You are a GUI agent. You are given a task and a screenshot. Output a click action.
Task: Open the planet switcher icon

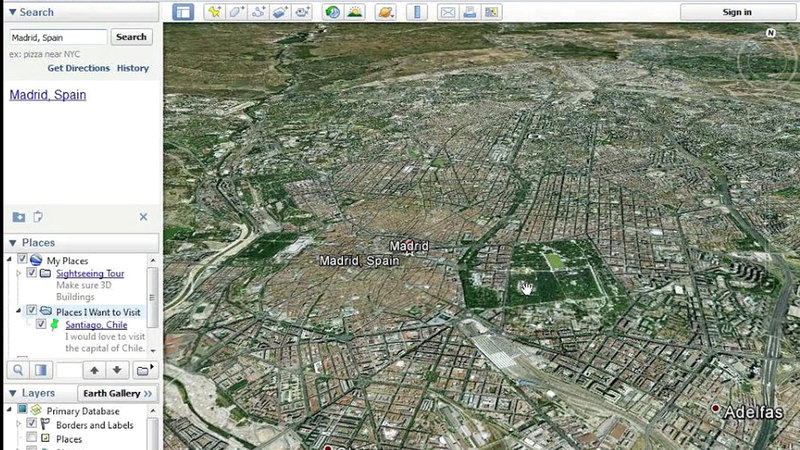click(x=384, y=12)
